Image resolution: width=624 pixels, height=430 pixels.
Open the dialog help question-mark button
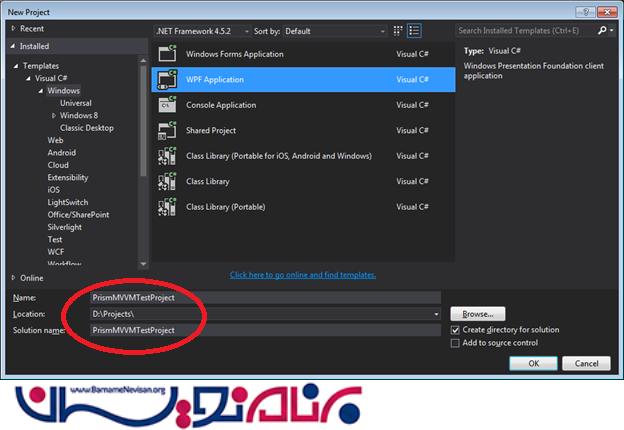(585, 12)
